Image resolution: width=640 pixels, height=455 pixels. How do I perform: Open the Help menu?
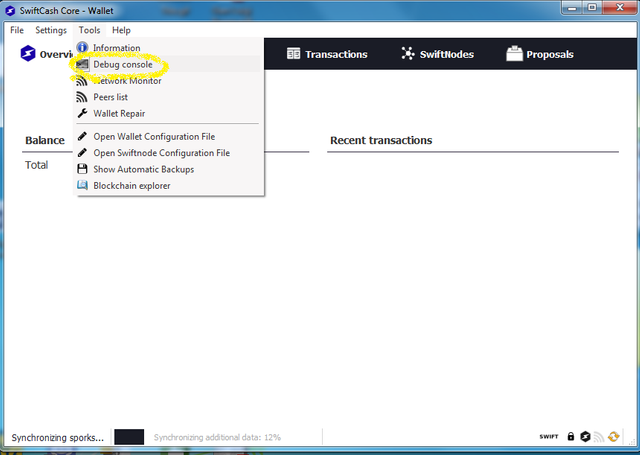point(121,30)
